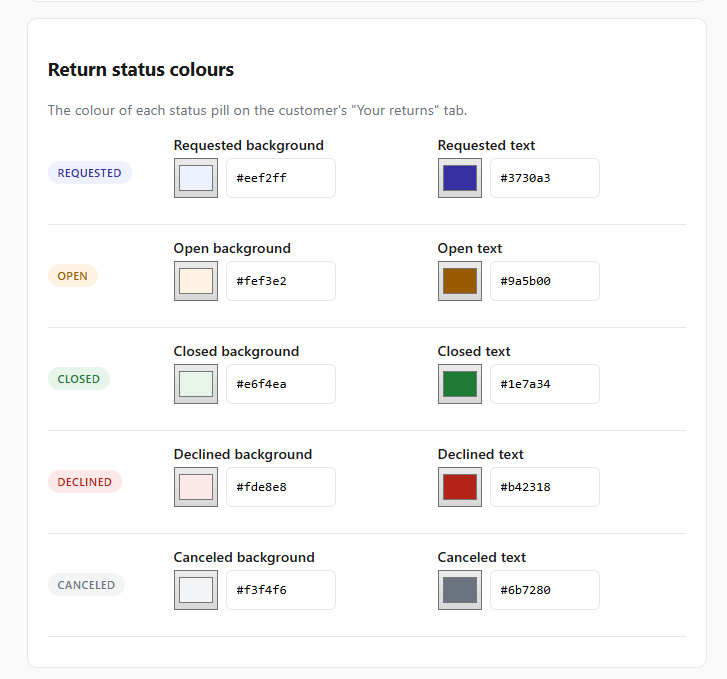Click the CANCELED status pill preview
This screenshot has width=727, height=679.
click(86, 585)
